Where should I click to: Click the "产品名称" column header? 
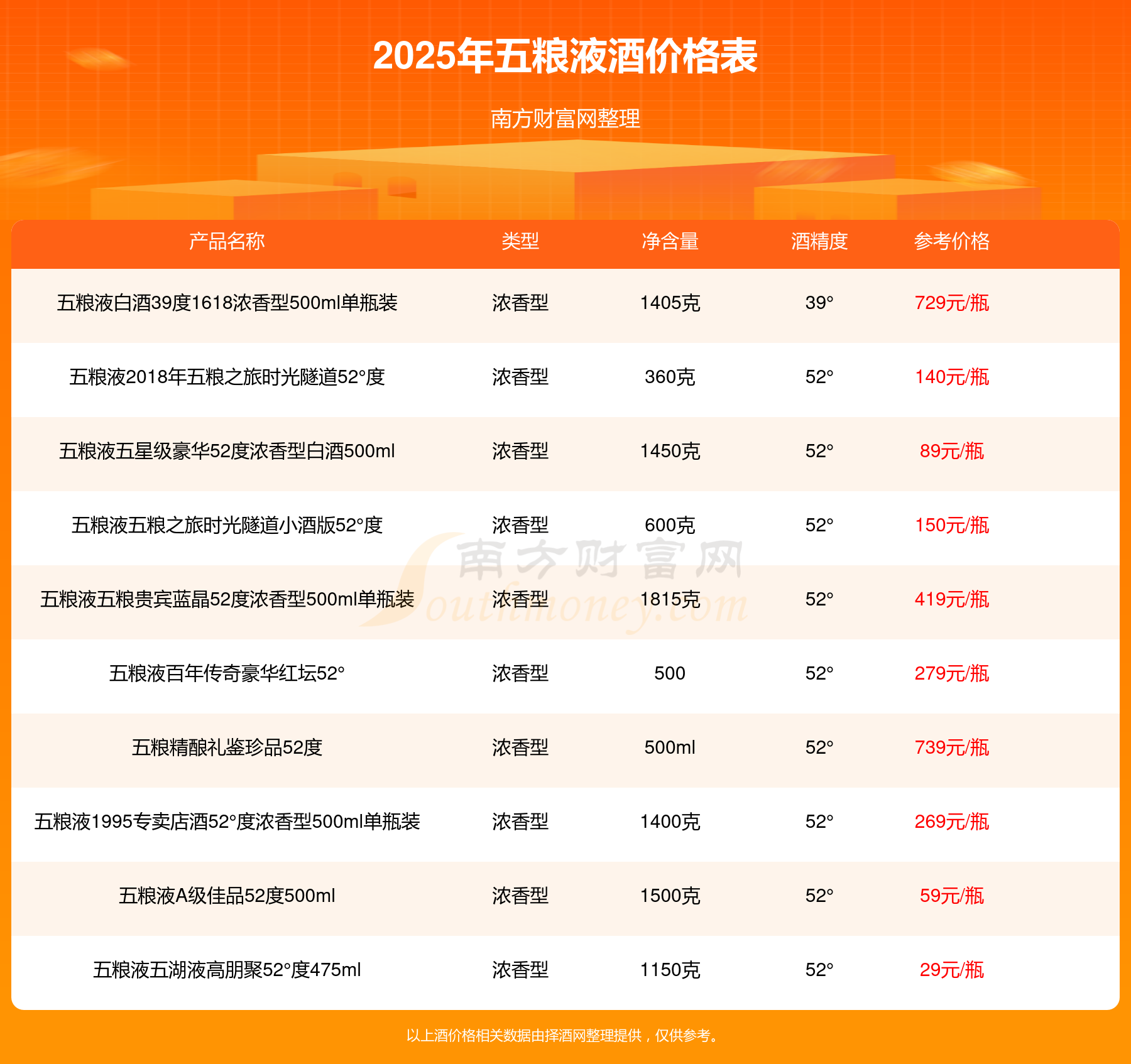[x=227, y=241]
